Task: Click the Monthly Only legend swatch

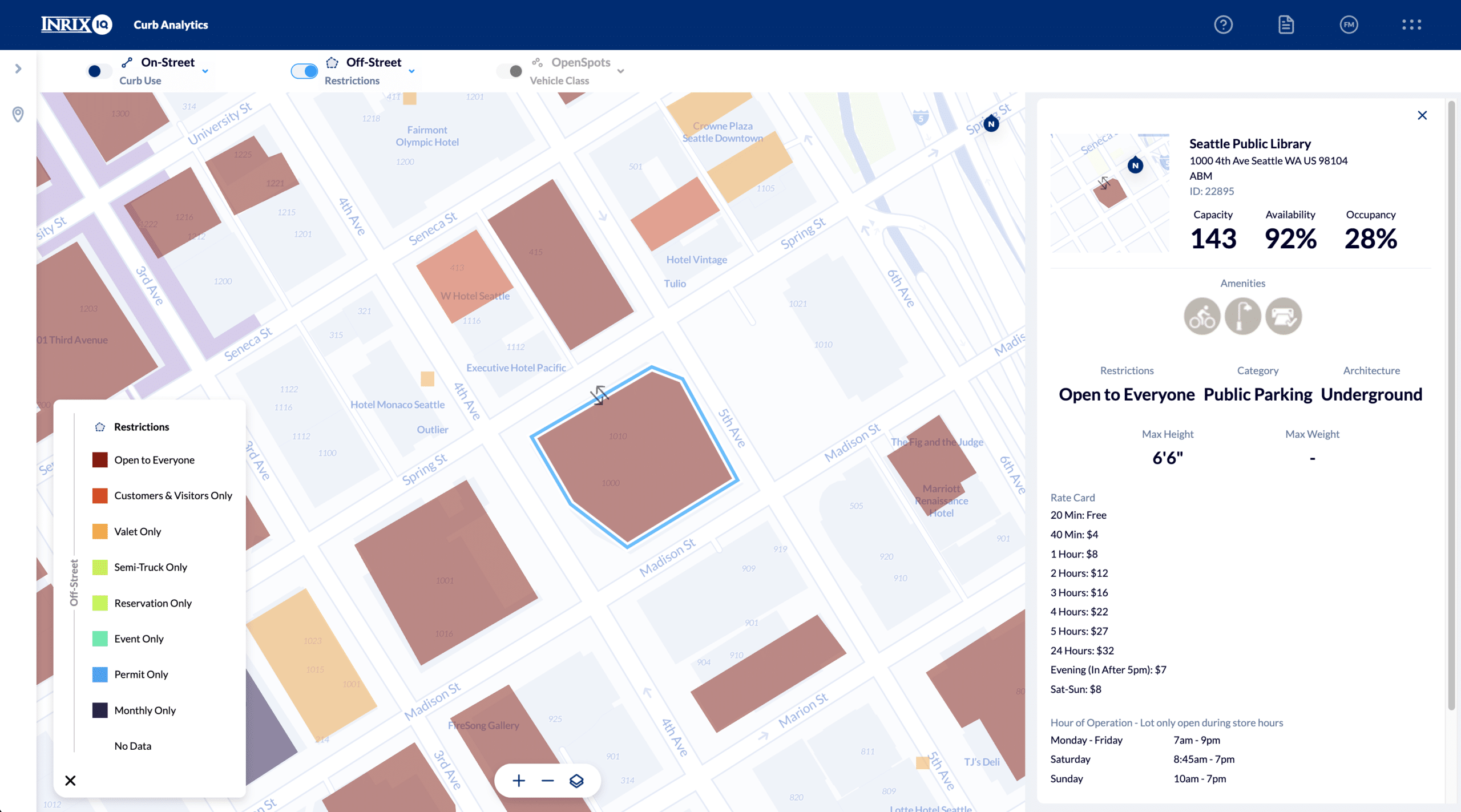Action: pyautogui.click(x=100, y=710)
